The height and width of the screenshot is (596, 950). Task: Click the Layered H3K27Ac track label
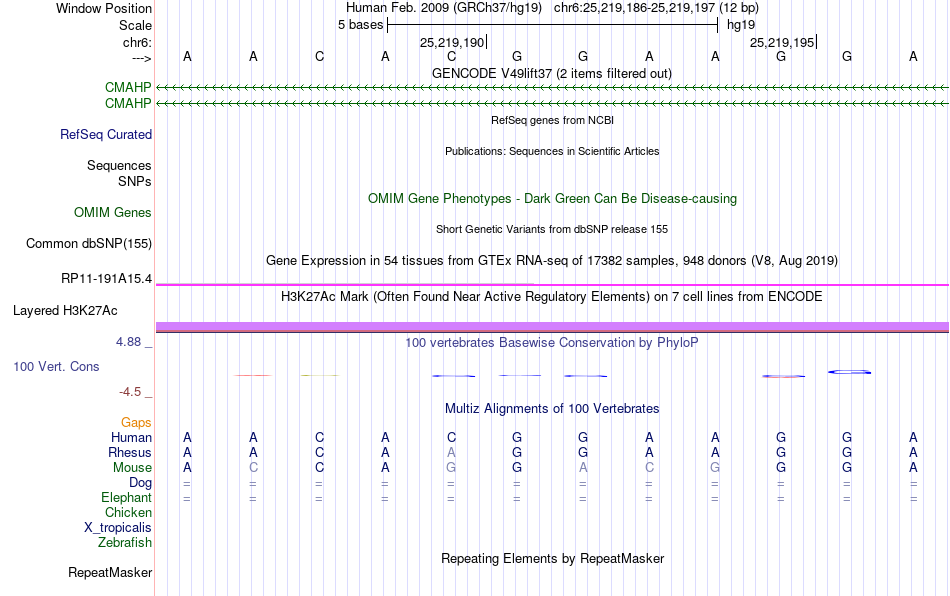(x=65, y=311)
